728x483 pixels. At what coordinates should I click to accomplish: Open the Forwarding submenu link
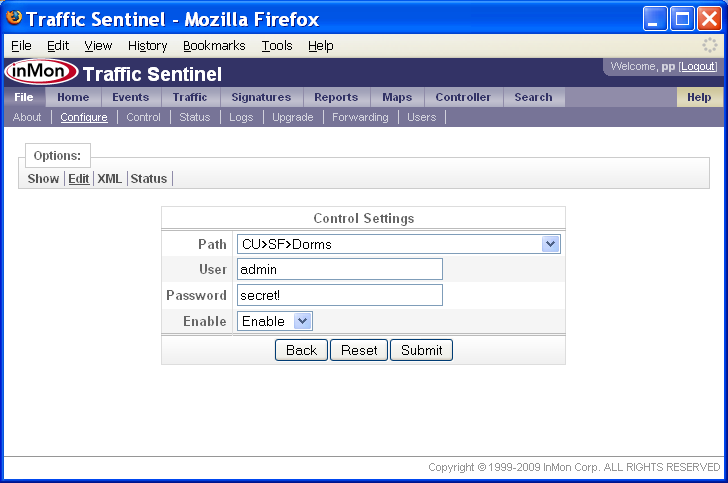pyautogui.click(x=360, y=117)
